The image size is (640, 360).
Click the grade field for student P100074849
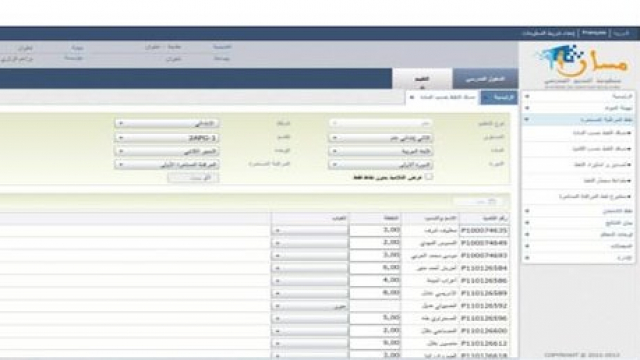click(375, 243)
